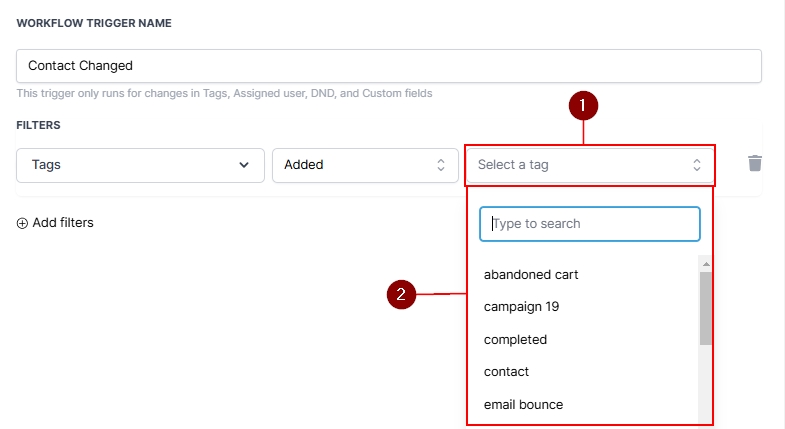
Task: Open the Tags filter type dropdown
Action: (x=140, y=165)
